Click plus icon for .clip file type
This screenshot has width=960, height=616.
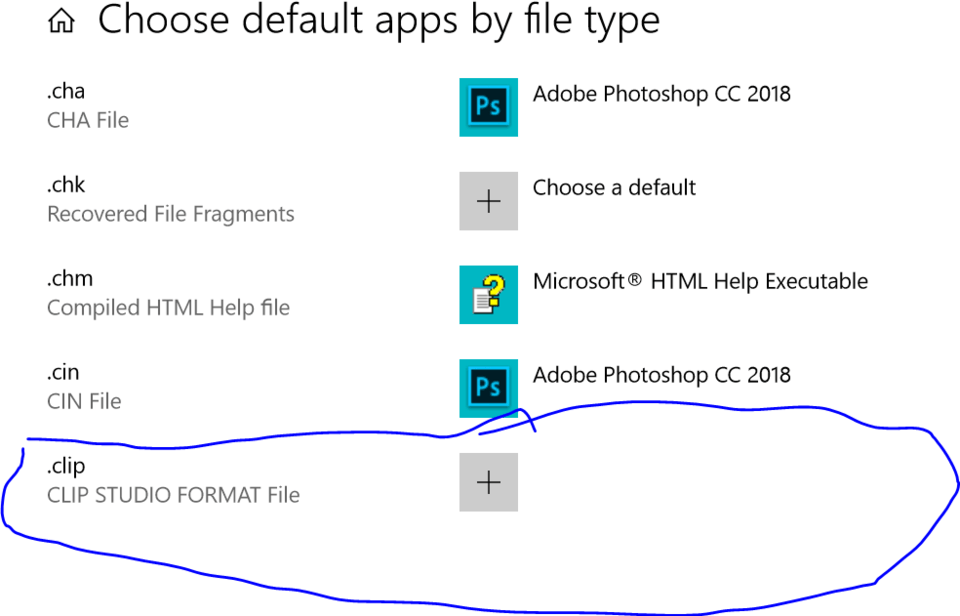(488, 482)
